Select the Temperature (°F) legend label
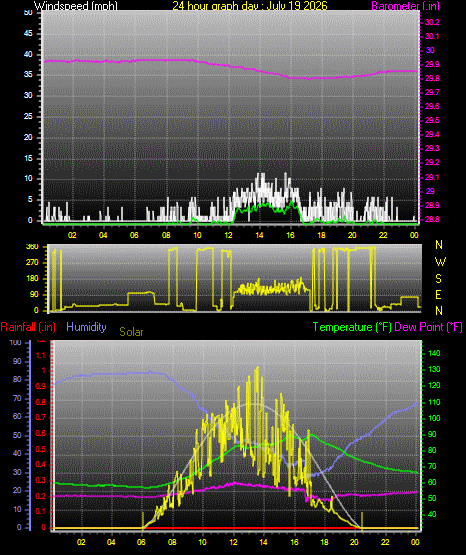This screenshot has height=555, width=466. click(352, 327)
